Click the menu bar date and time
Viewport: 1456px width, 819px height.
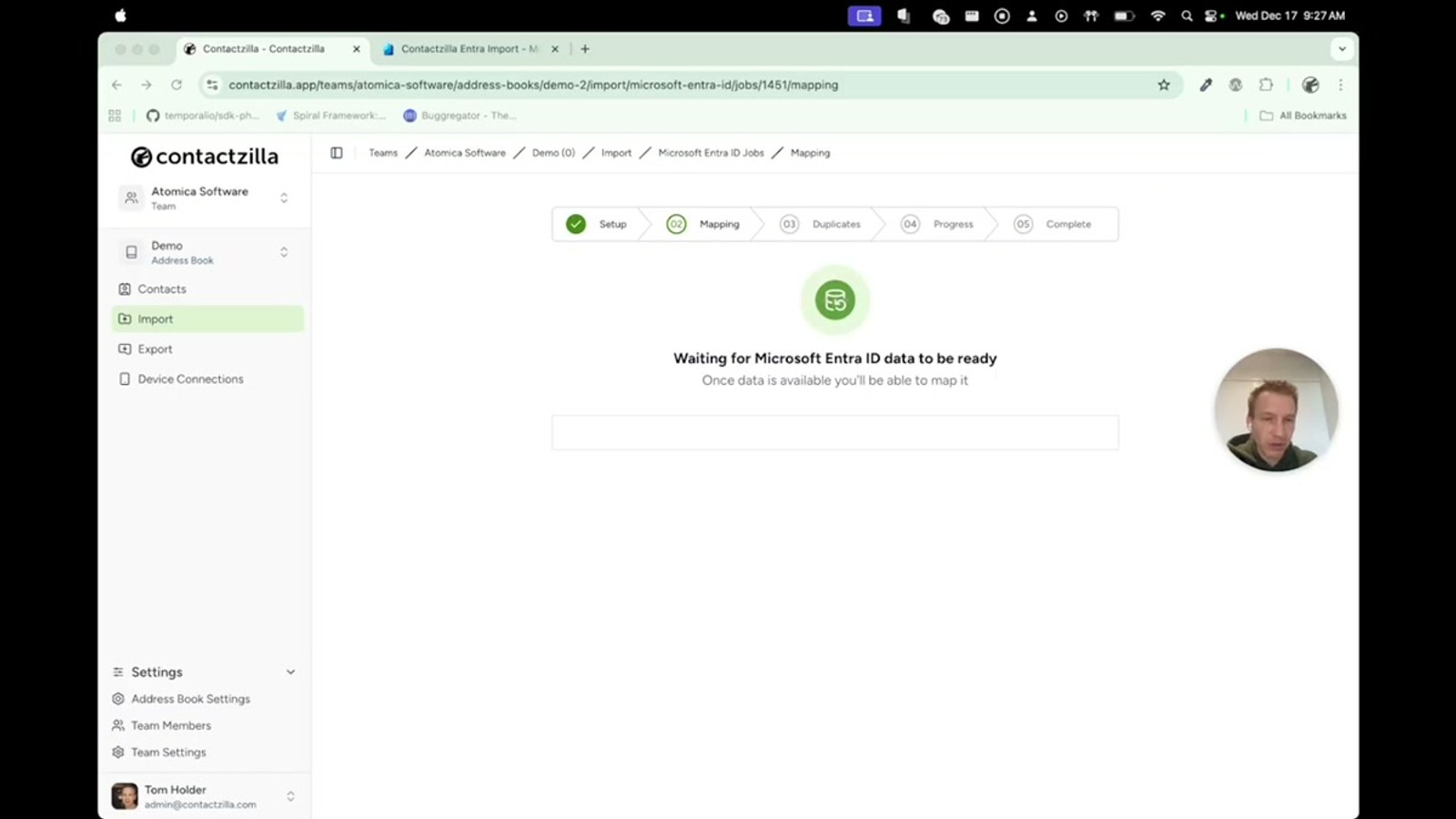[1290, 15]
